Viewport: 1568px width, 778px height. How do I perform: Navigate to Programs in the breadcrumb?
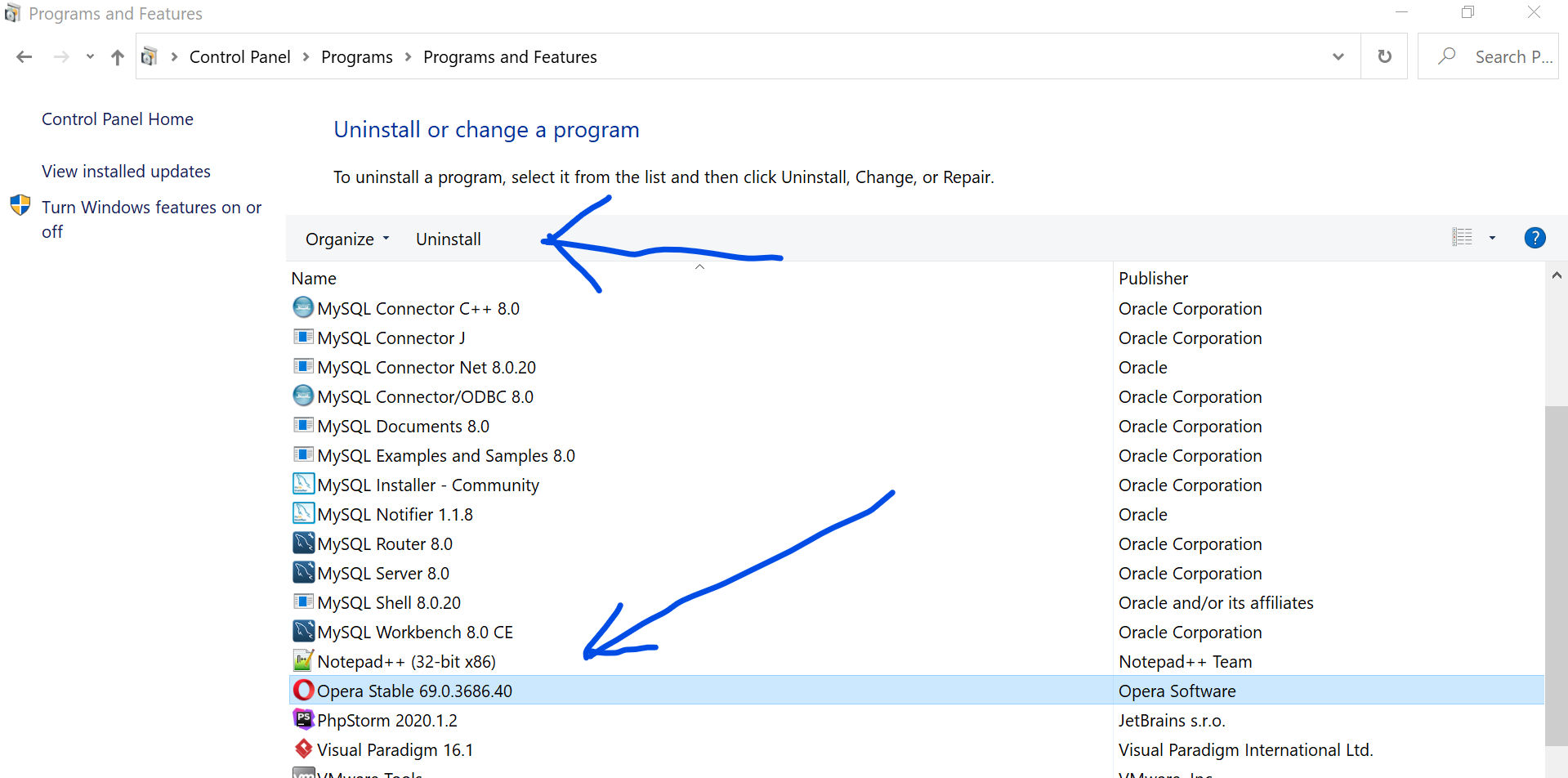point(356,57)
